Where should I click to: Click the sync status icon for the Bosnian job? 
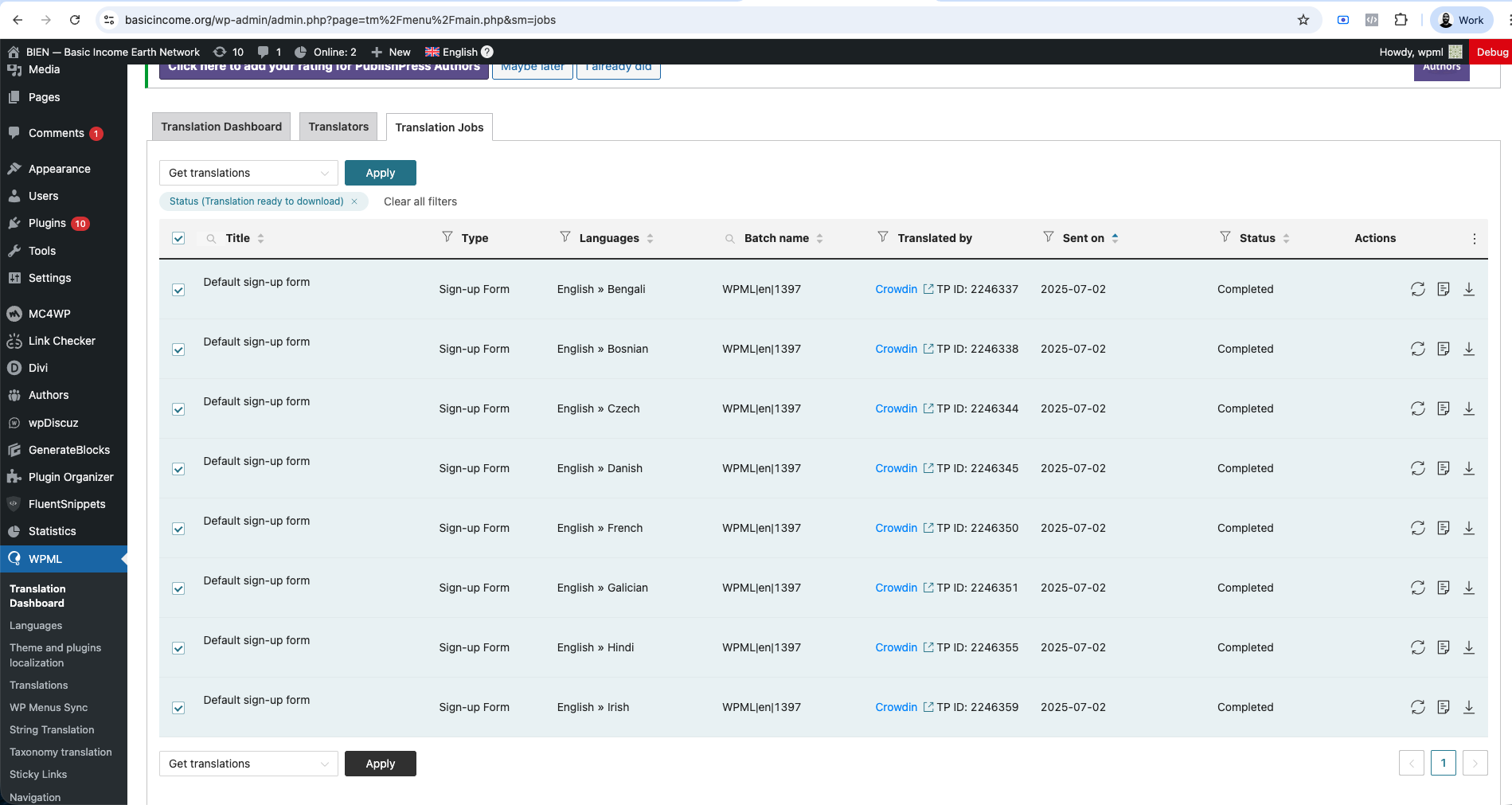coord(1418,349)
